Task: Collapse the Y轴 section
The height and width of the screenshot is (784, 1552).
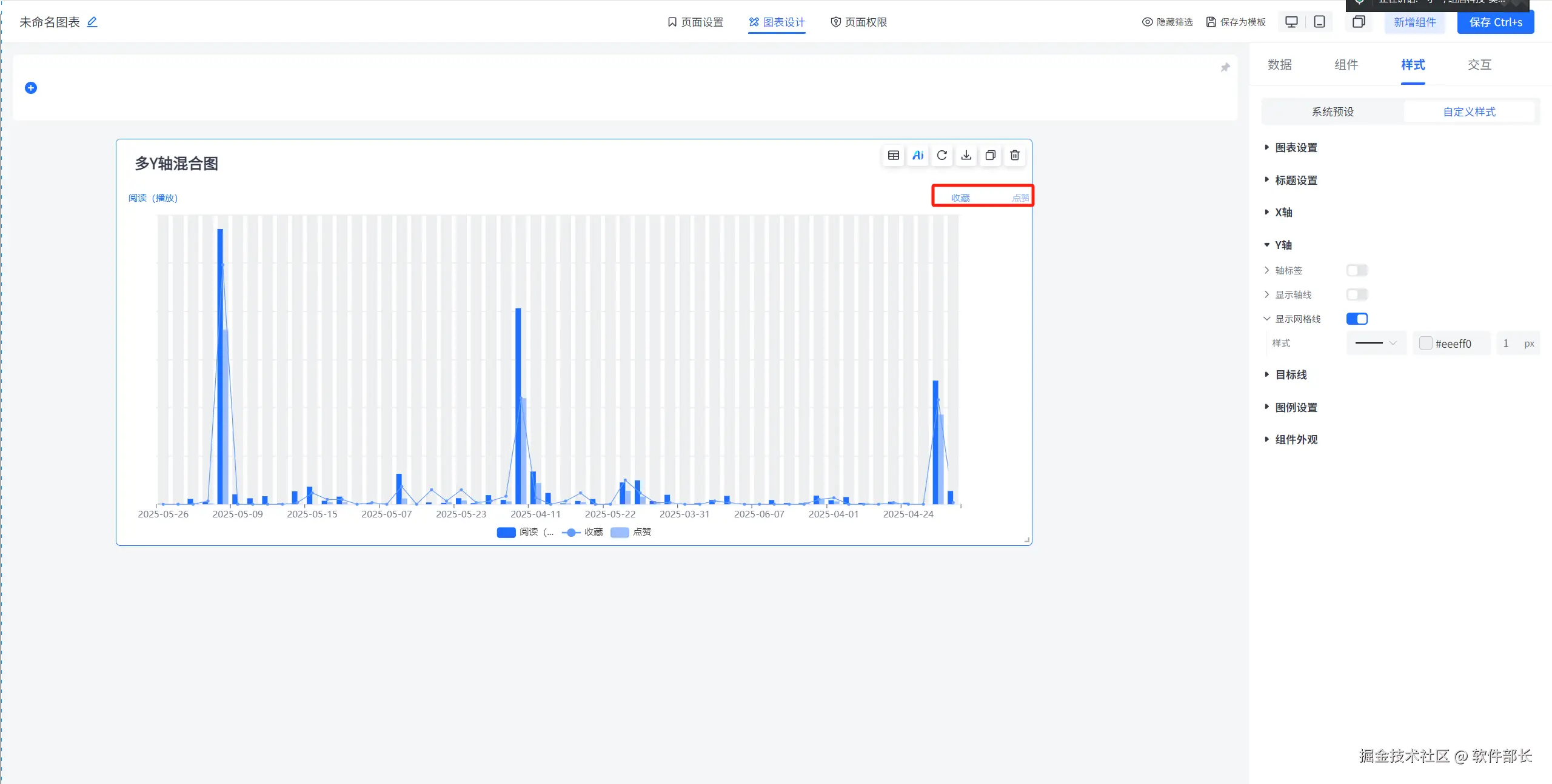Action: click(x=1283, y=245)
